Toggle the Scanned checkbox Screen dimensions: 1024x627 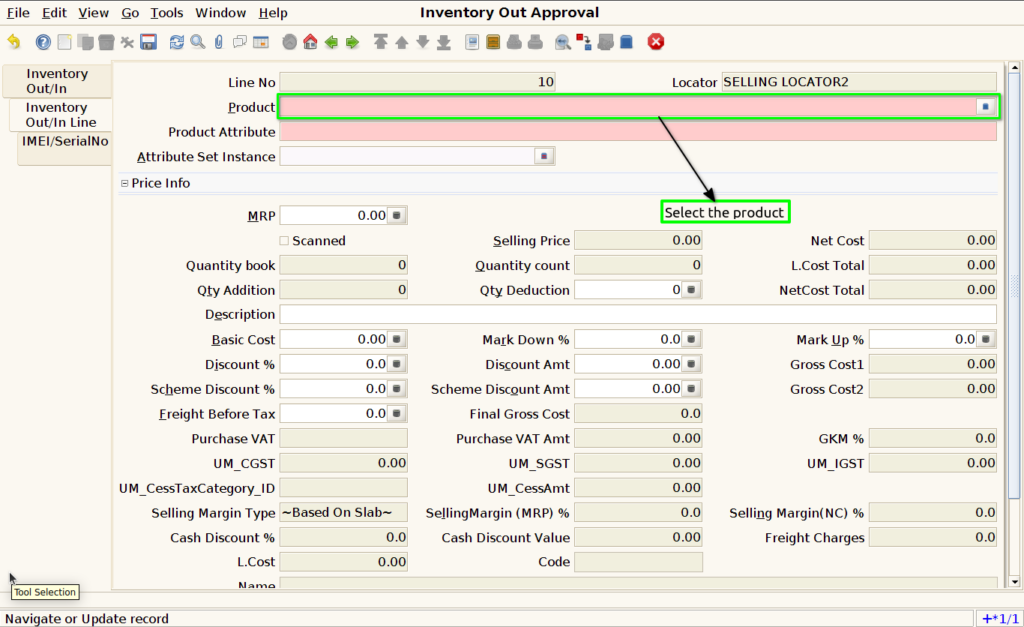pyautogui.click(x=284, y=241)
